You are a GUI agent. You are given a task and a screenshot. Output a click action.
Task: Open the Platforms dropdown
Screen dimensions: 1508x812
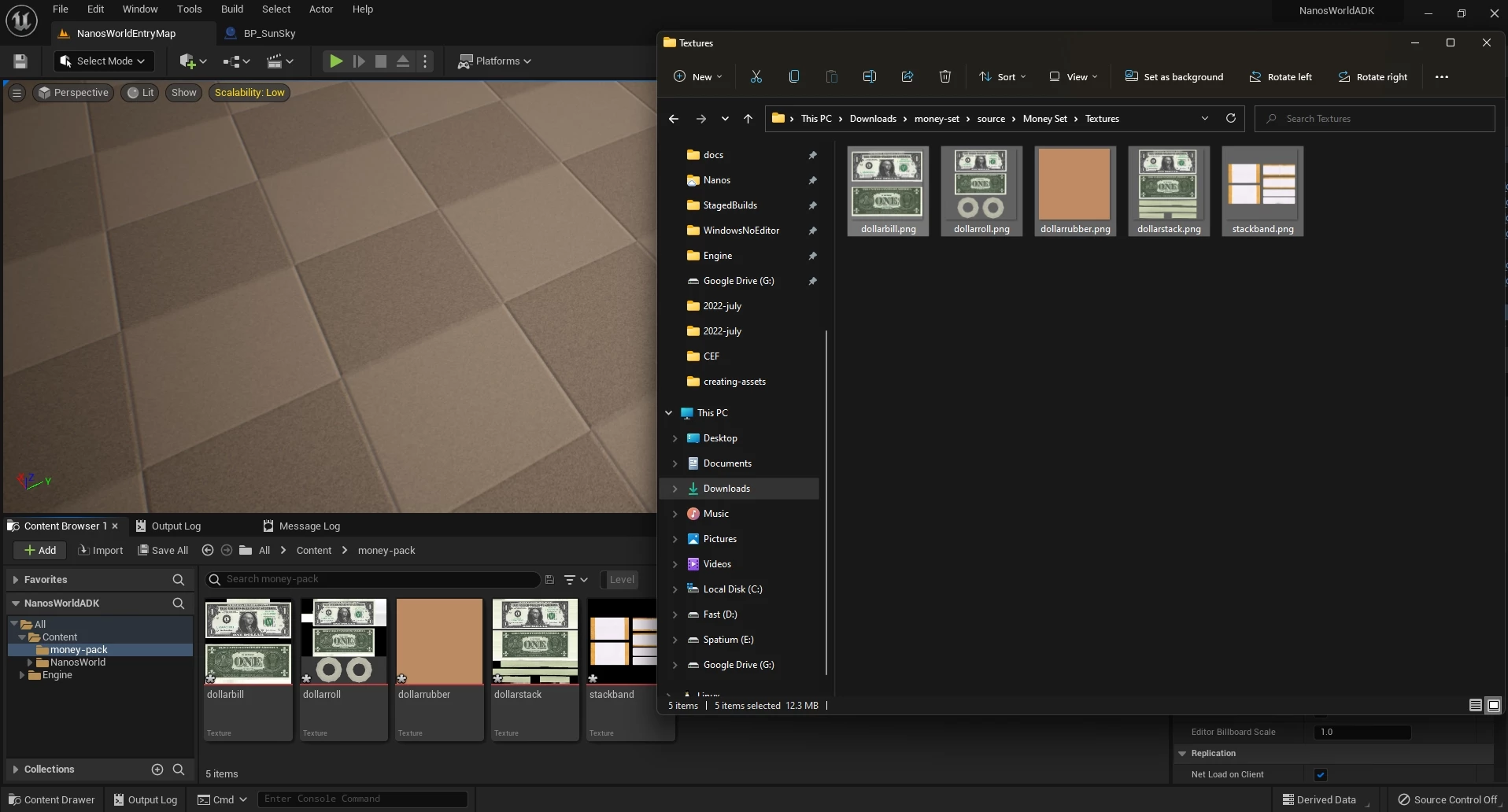pos(495,61)
